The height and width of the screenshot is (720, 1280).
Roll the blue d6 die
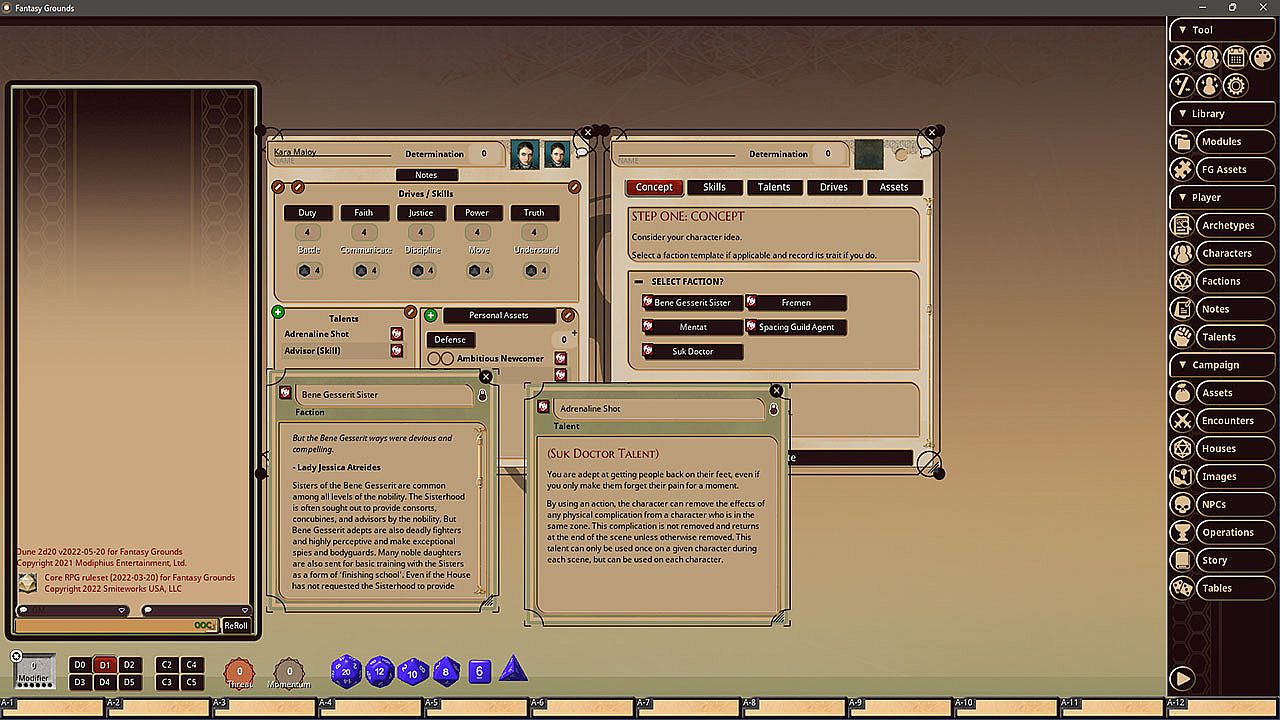(479, 671)
